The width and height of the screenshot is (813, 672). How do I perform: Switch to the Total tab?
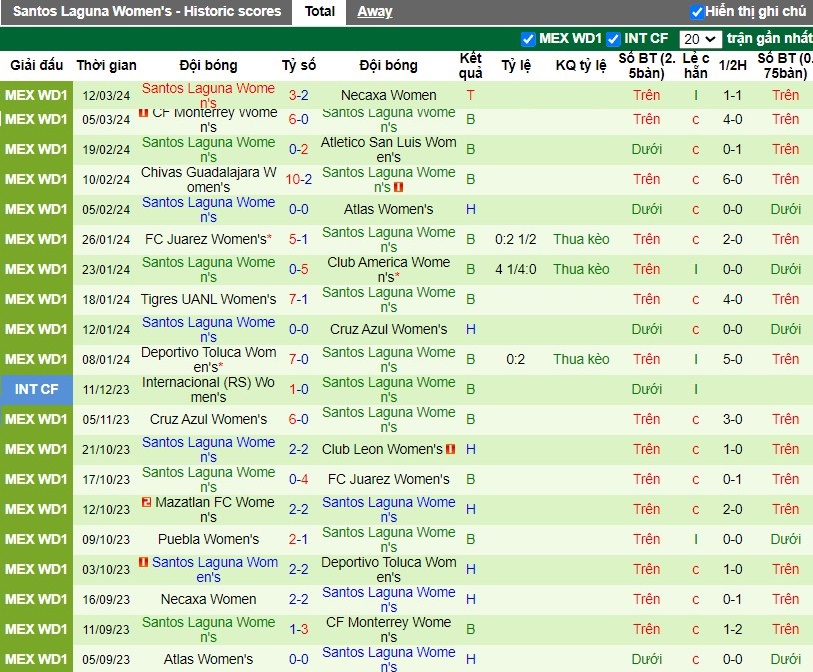319,11
